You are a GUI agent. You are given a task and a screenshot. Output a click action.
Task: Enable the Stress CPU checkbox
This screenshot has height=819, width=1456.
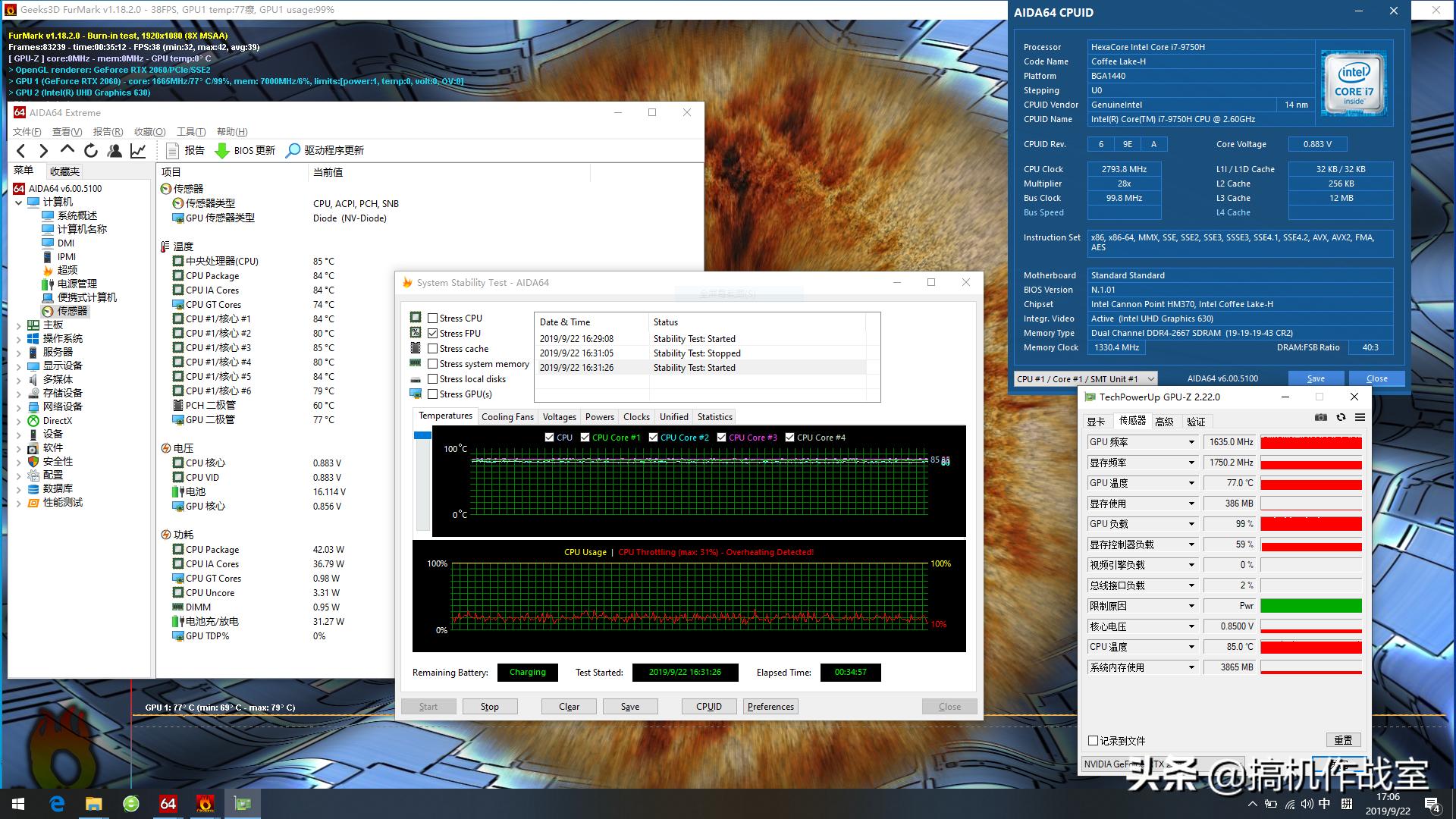pos(433,318)
